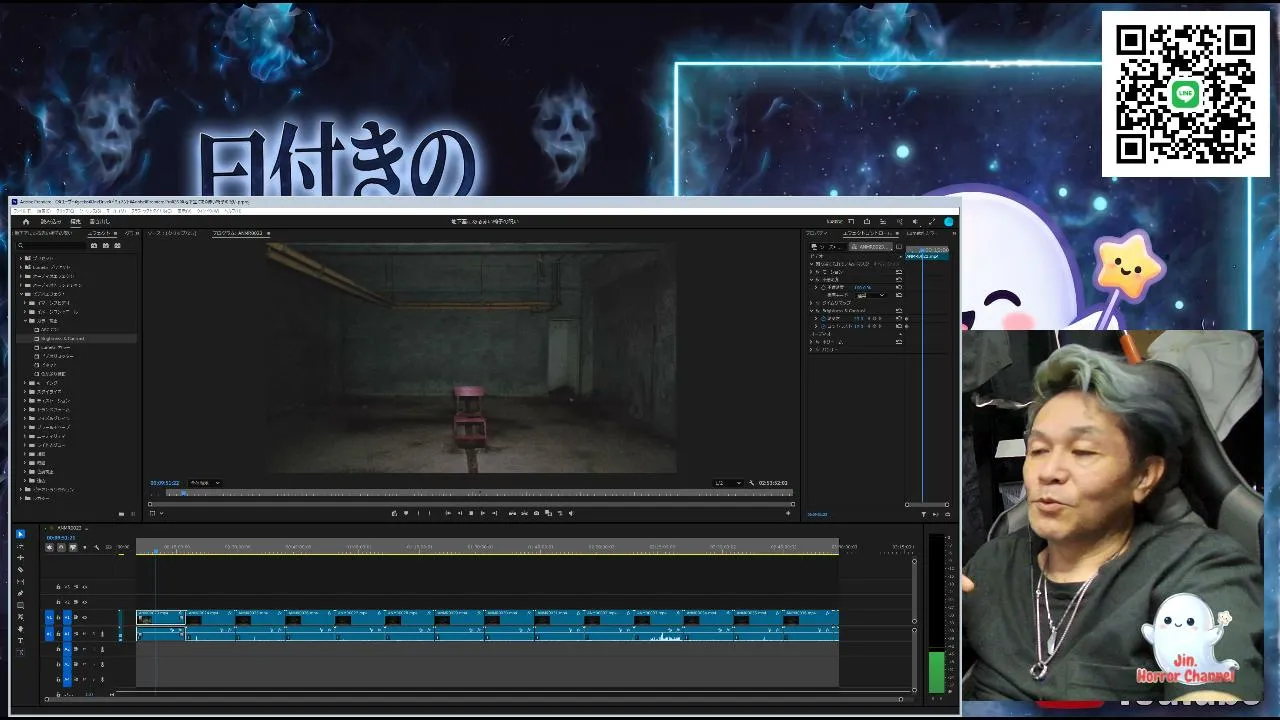
Task: Toggle Snap in timeline magnet button
Action: coord(61,547)
